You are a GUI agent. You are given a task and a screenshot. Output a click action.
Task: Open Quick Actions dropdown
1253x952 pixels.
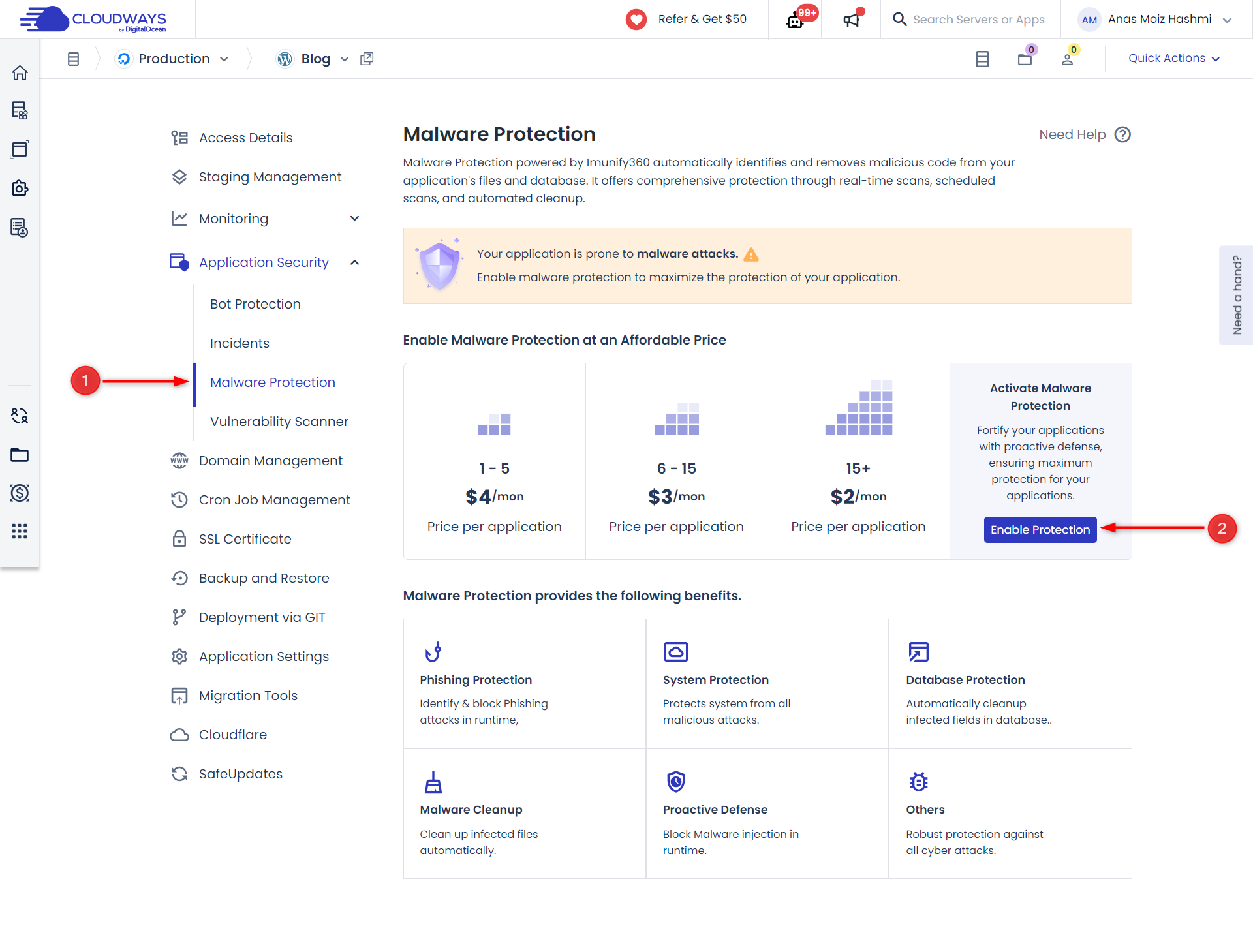click(x=1173, y=58)
